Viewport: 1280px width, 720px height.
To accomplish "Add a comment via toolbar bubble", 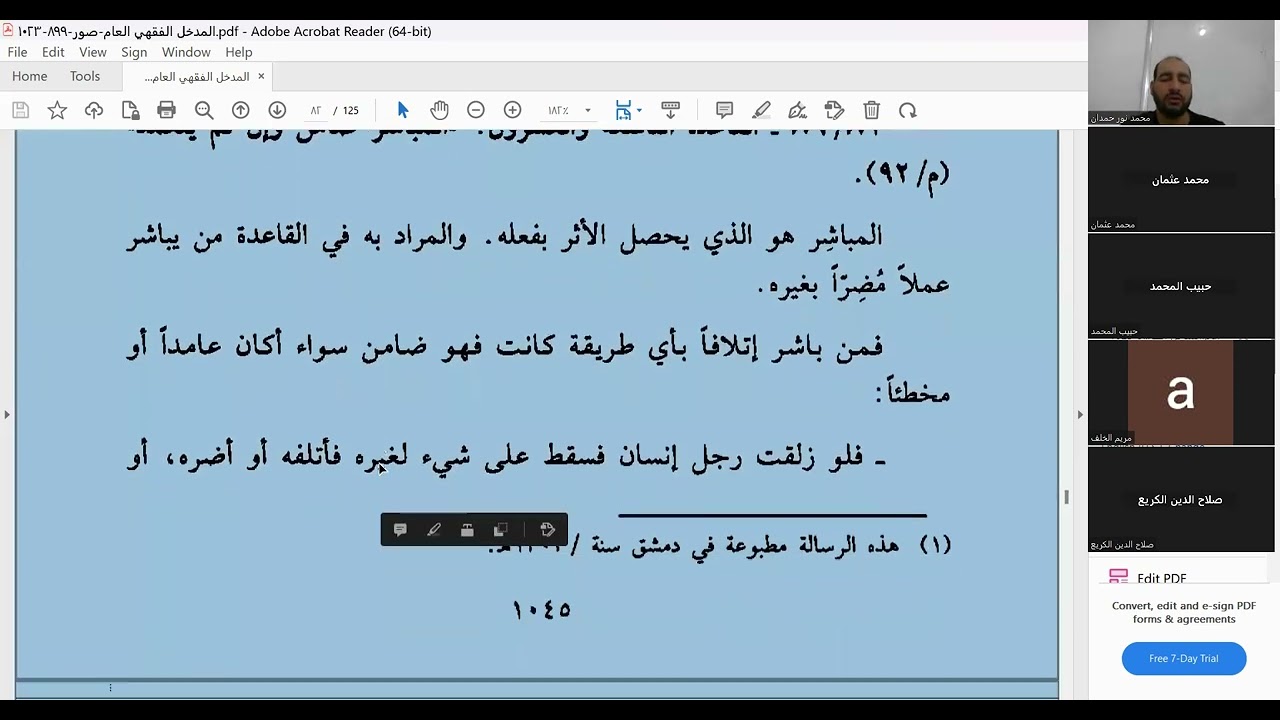I will [x=725, y=110].
